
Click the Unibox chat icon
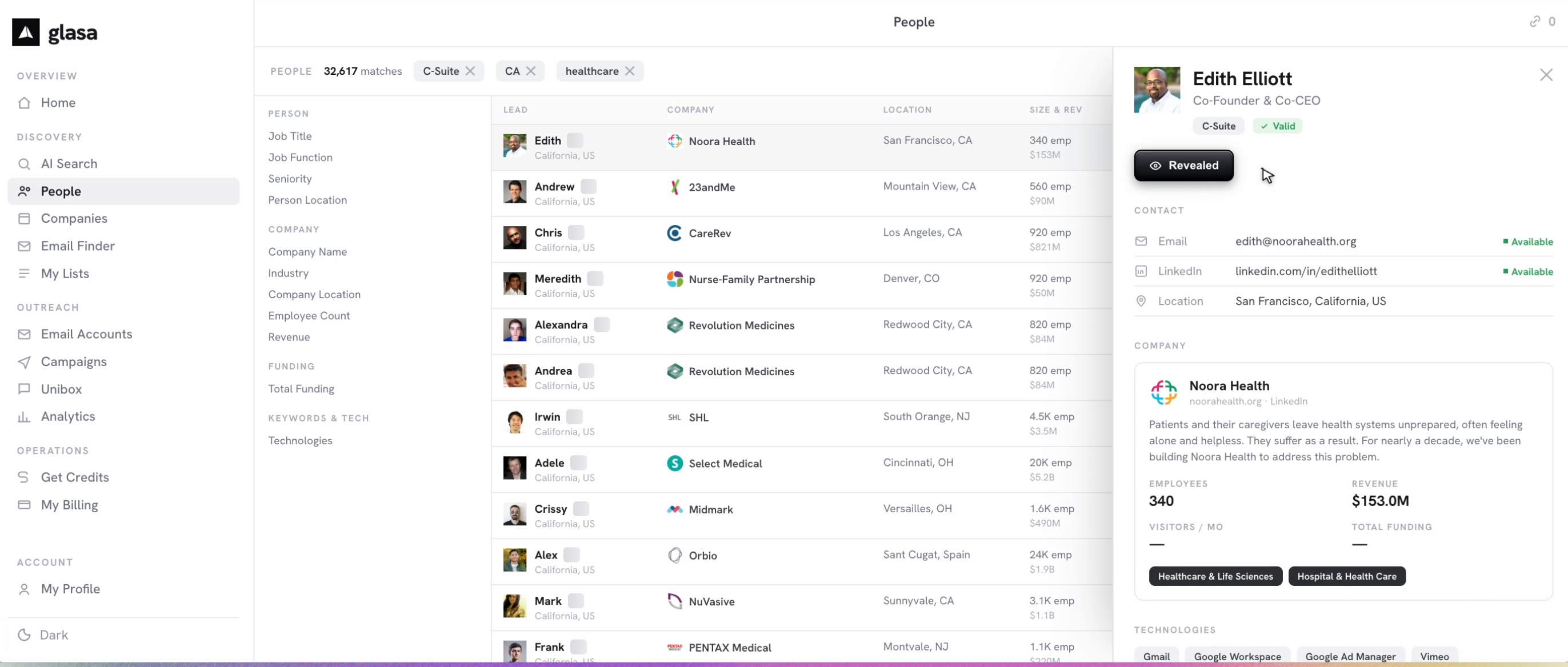[25, 389]
